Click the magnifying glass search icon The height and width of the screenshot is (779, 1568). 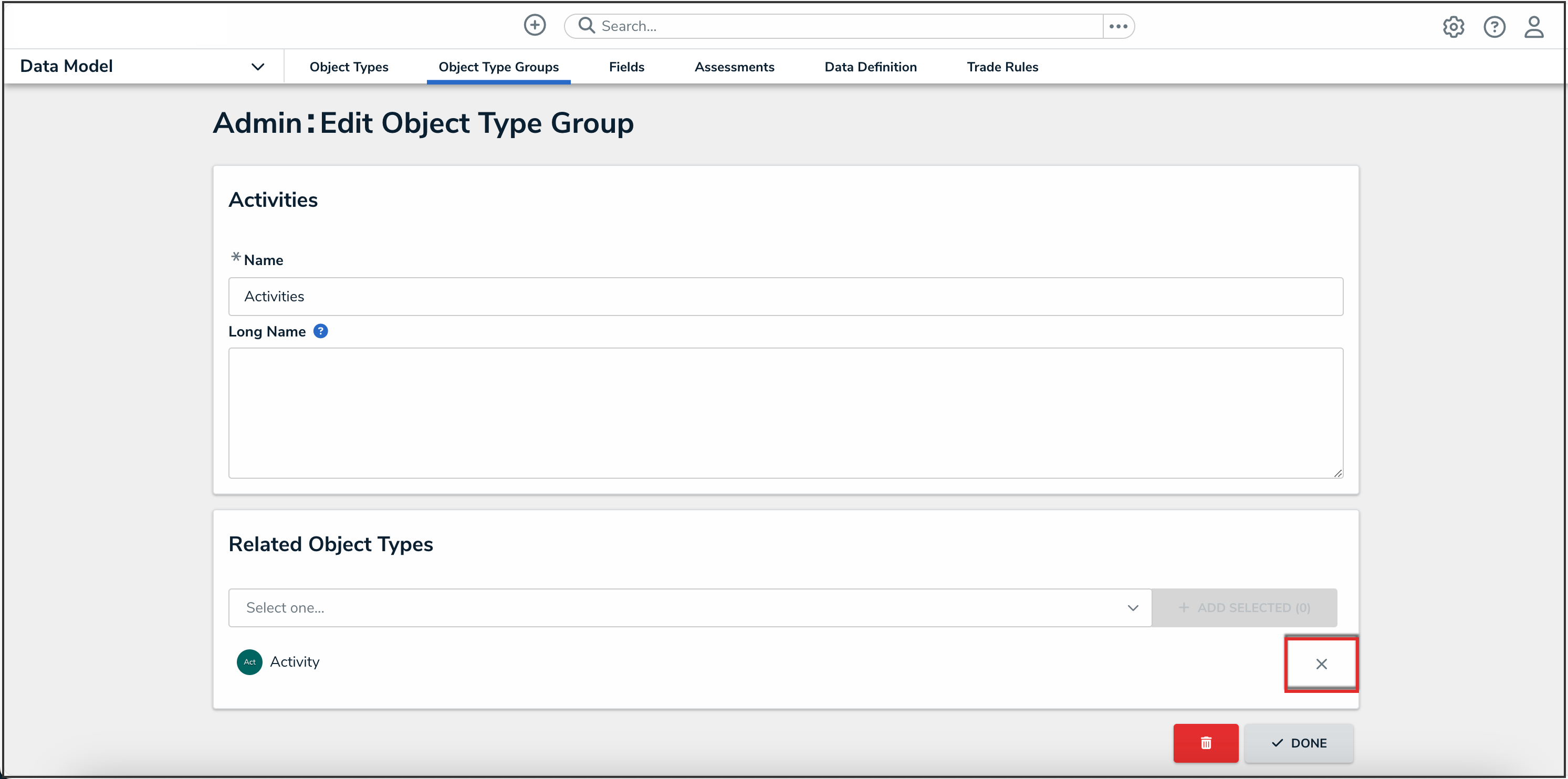pos(586,26)
